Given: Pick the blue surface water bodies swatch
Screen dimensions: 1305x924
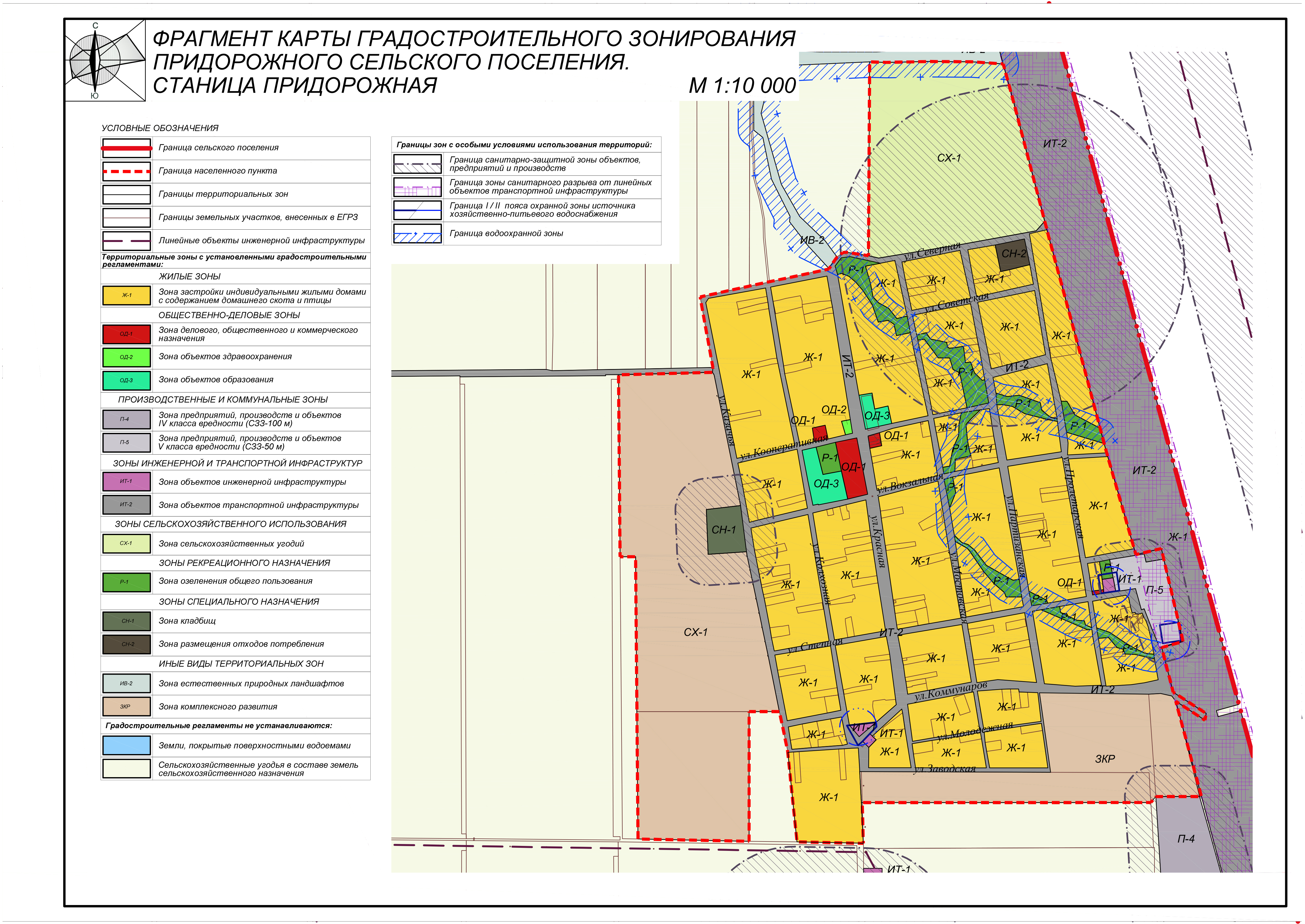Looking at the screenshot, I should [126, 745].
